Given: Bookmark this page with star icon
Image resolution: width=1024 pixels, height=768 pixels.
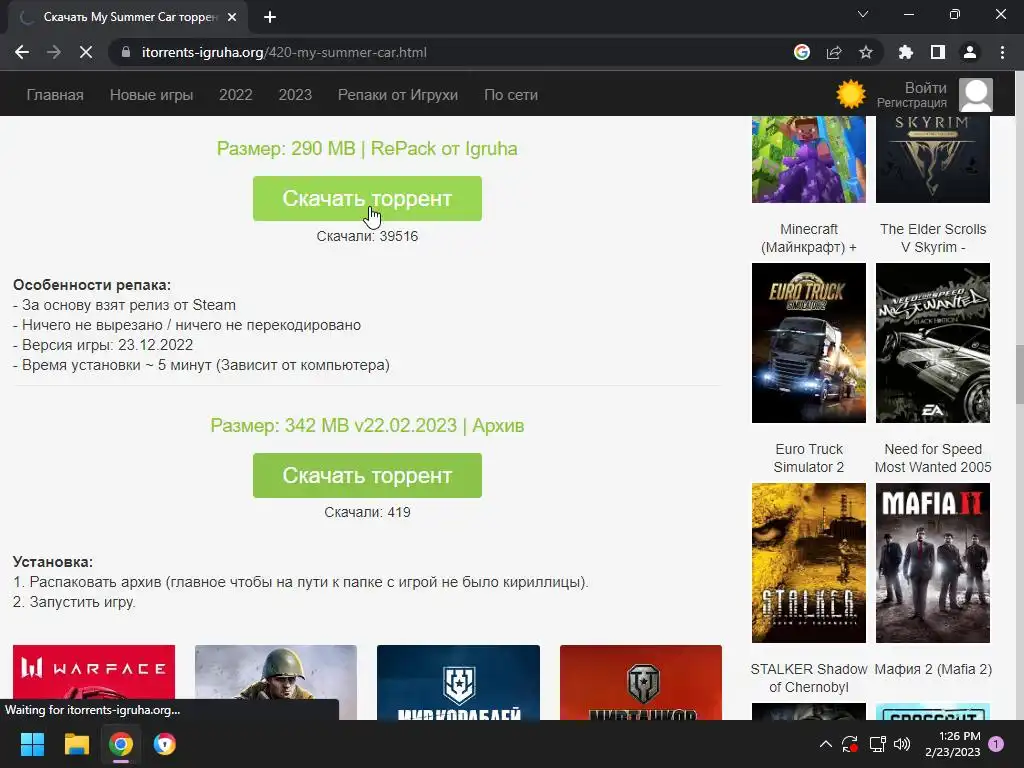Looking at the screenshot, I should 866,52.
